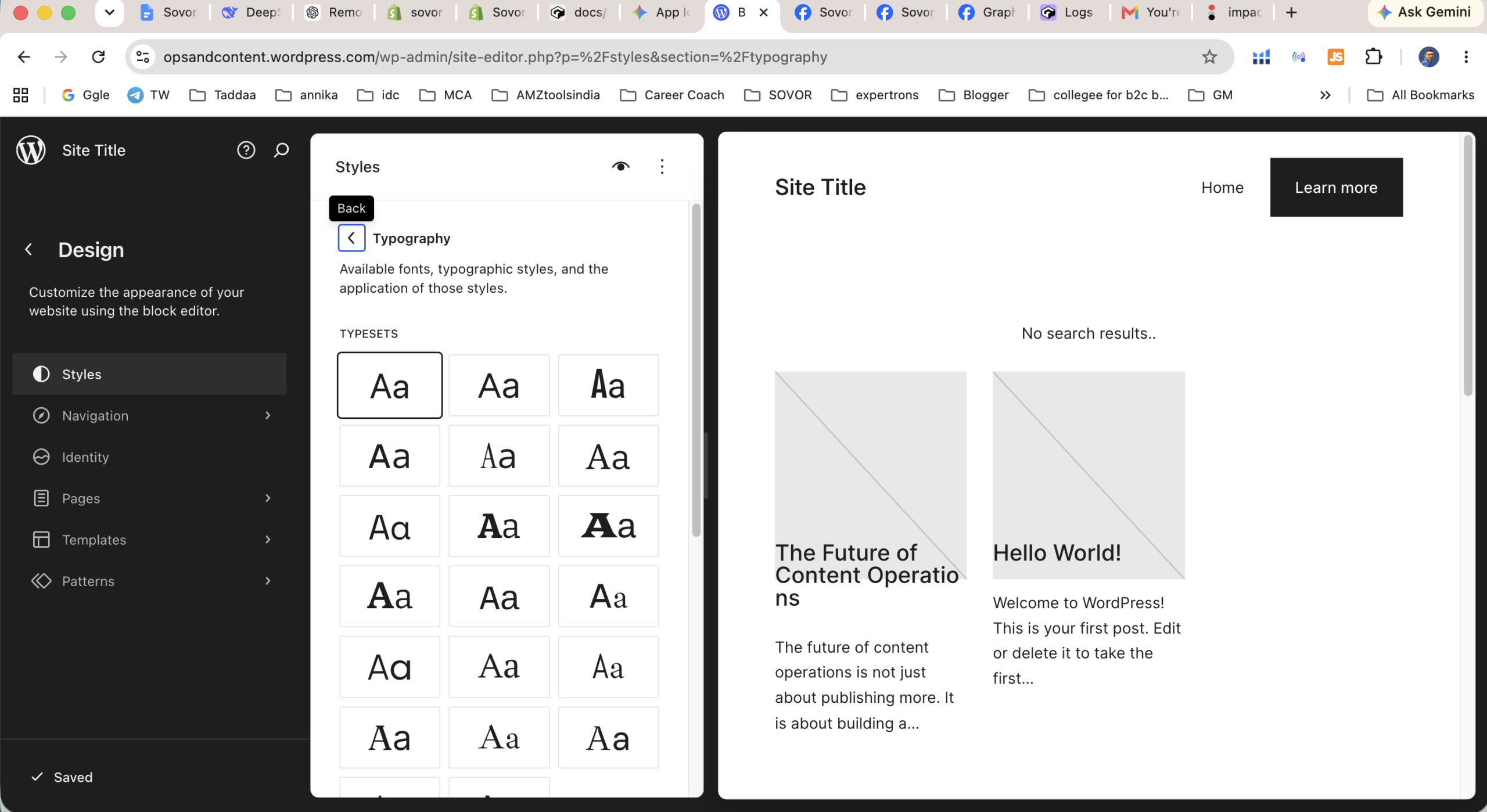
Task: Click the browser back arrow
Action: tap(24, 57)
